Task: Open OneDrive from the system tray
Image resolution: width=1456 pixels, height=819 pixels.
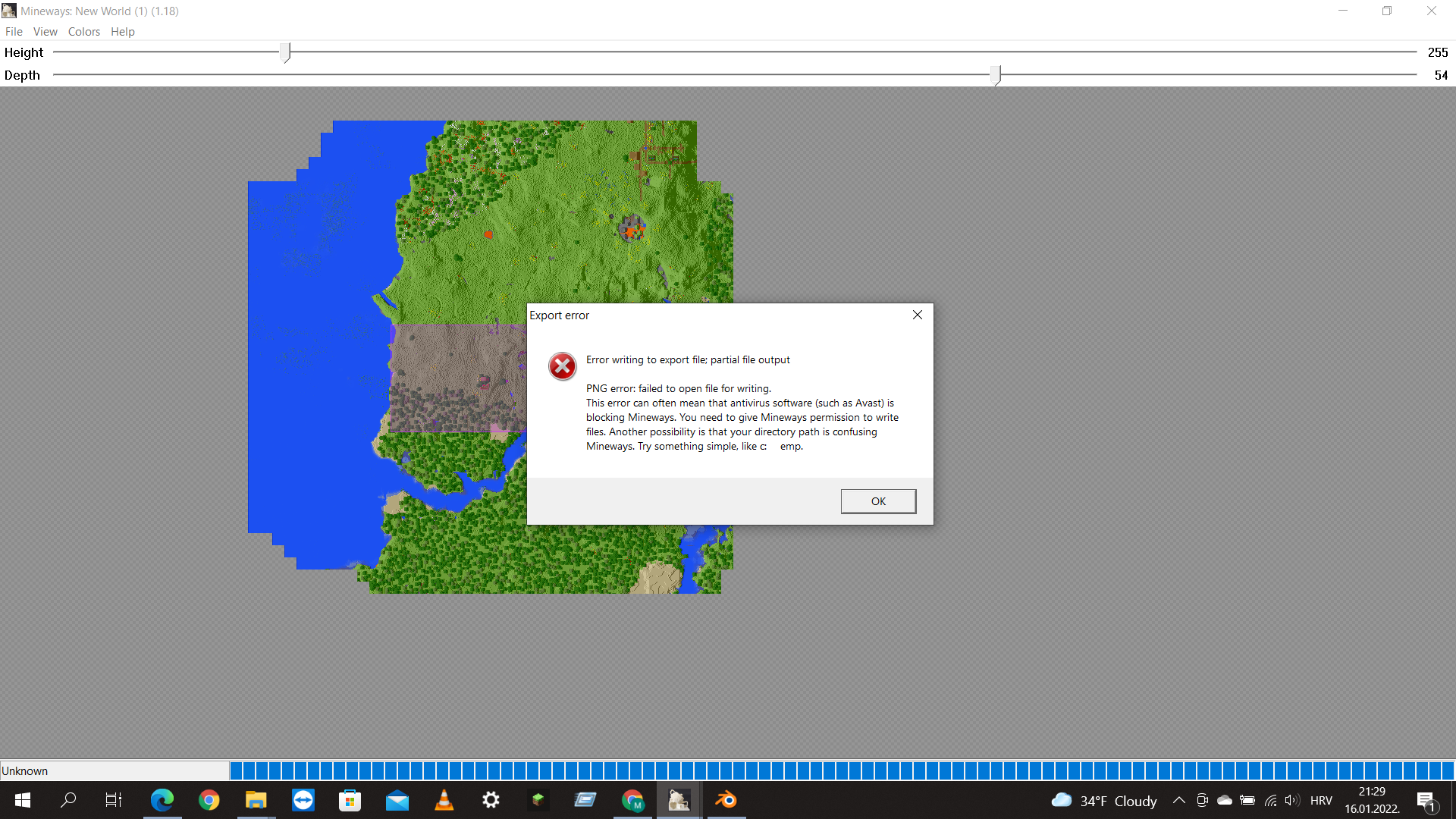Action: click(1225, 800)
